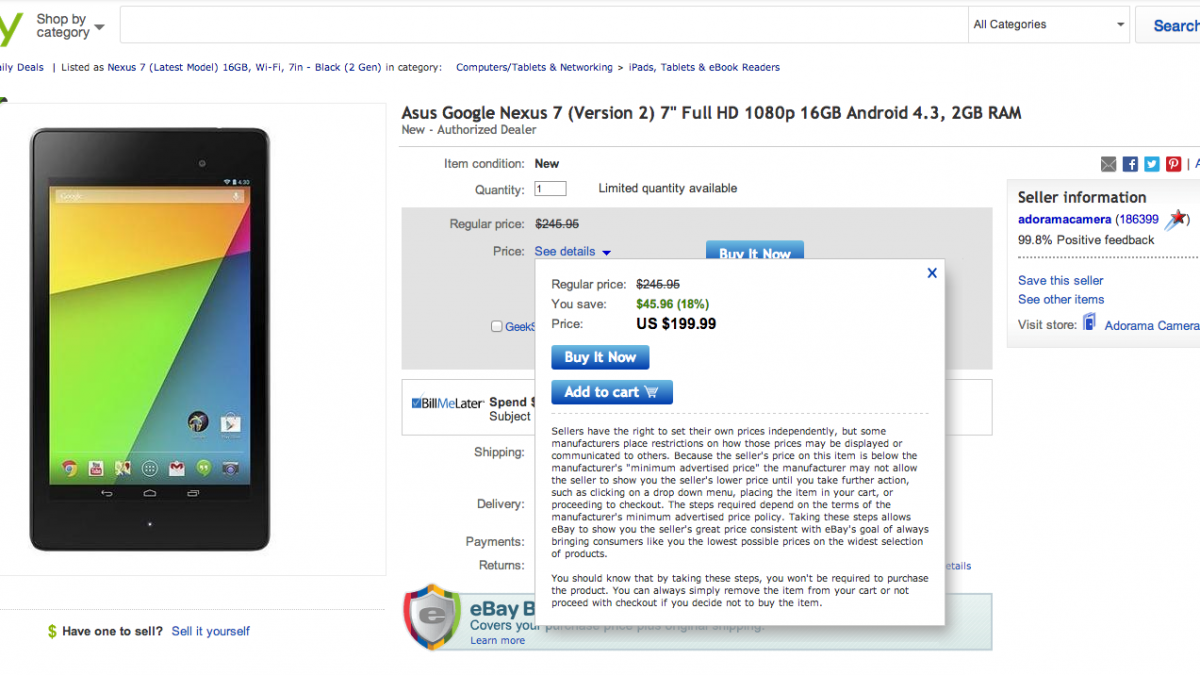Viewport: 1200px width, 675px height.
Task: Open Computers/Tablets & Networking breadcrumb
Action: (x=534, y=68)
